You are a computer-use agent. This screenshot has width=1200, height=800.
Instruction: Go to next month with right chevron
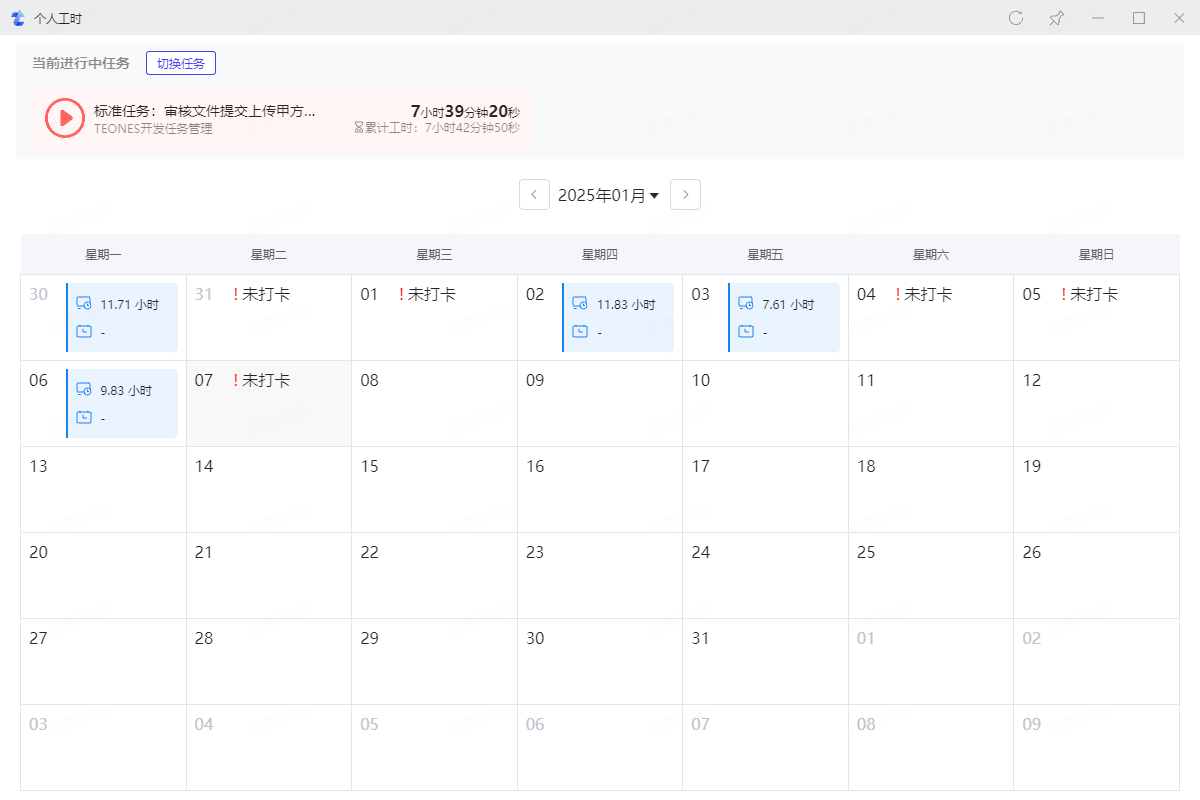point(685,195)
